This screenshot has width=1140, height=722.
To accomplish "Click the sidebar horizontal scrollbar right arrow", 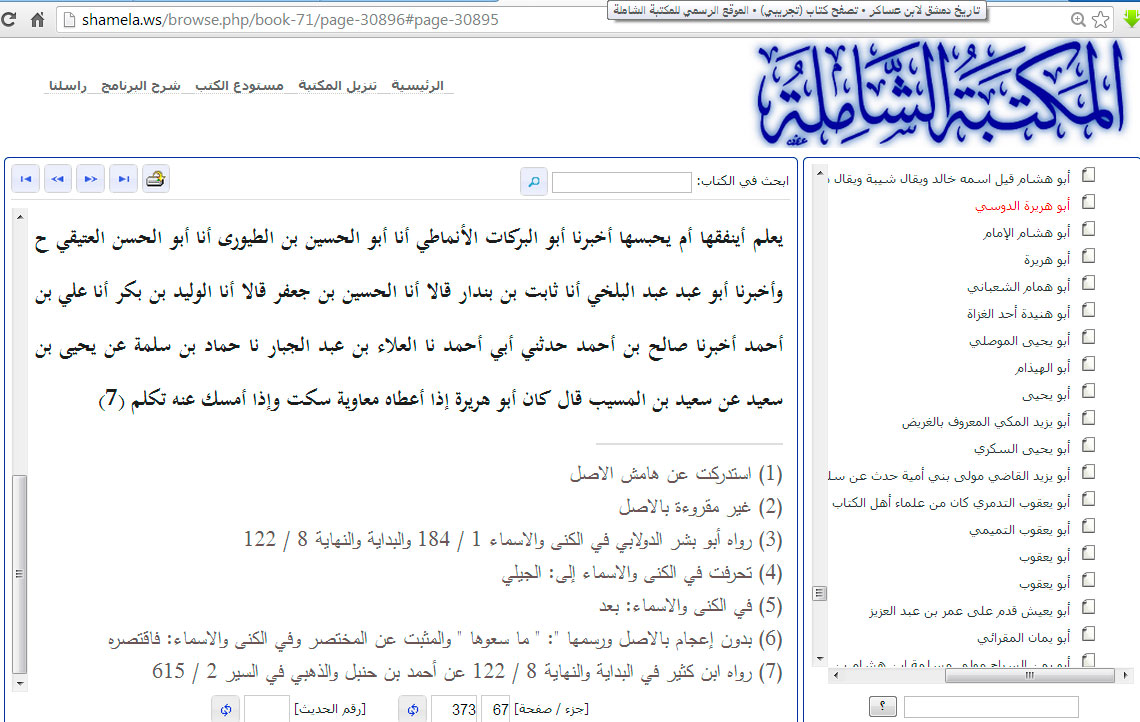I will coord(1125,675).
